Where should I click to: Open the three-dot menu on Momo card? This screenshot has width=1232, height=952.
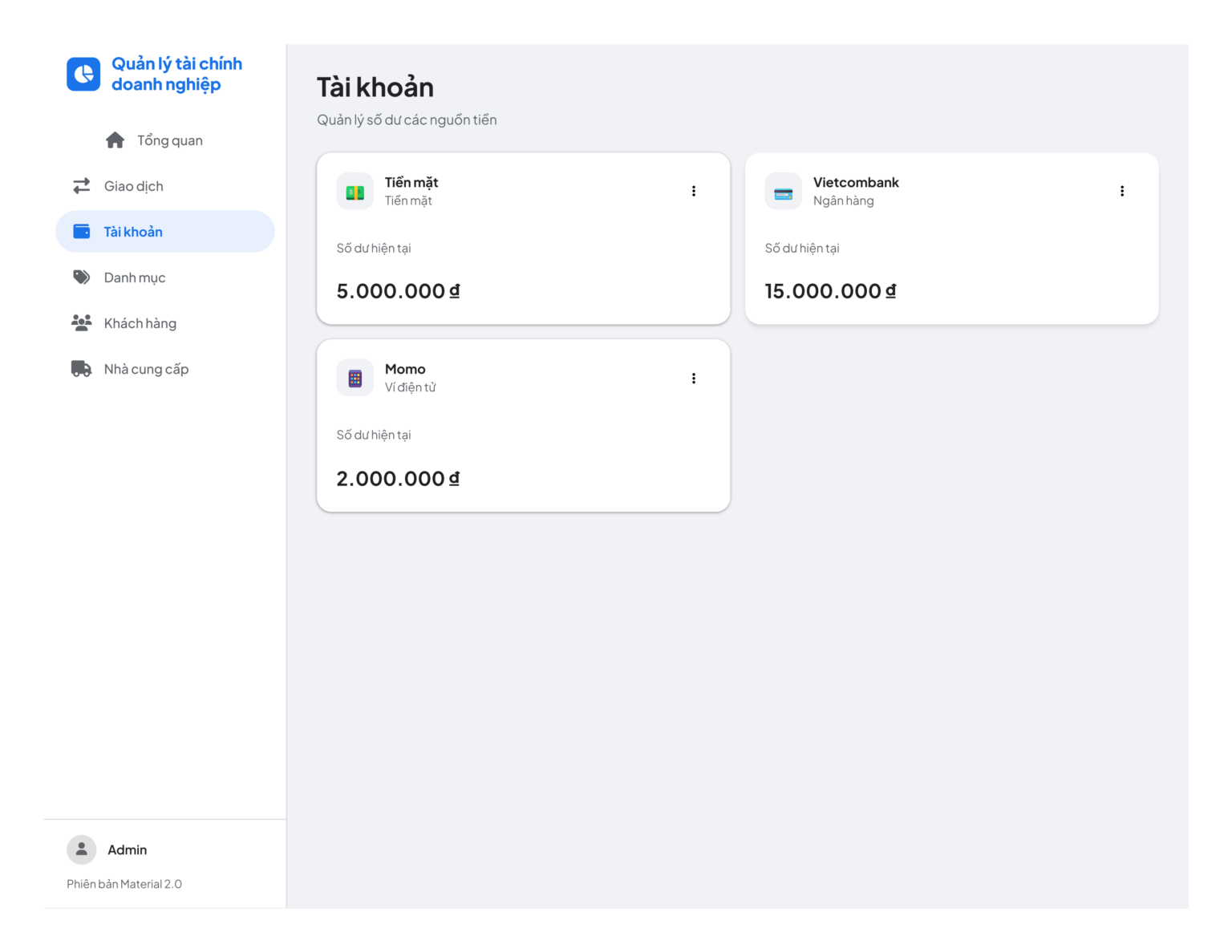[694, 379]
